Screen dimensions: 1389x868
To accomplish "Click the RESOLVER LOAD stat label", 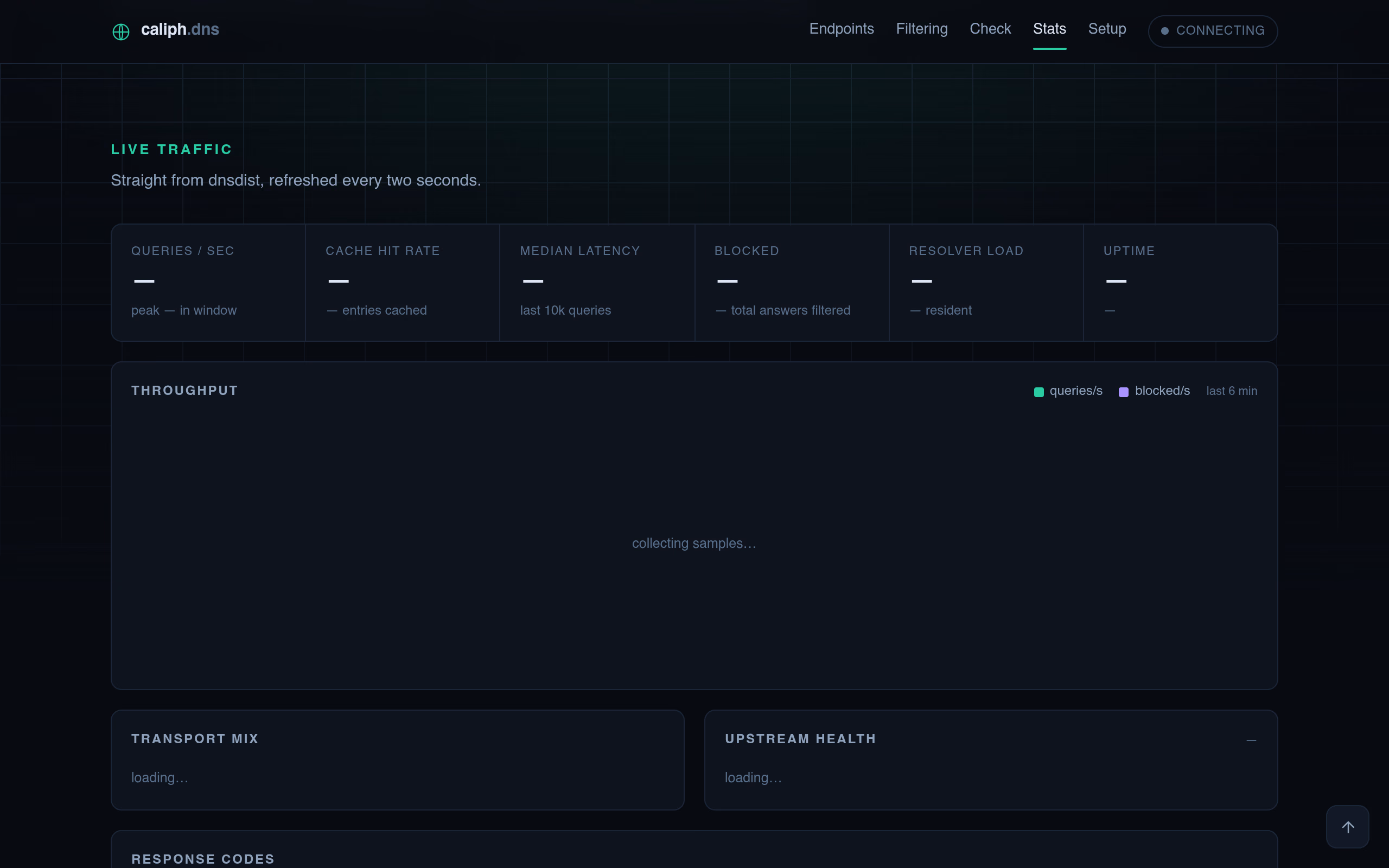I will [x=966, y=251].
